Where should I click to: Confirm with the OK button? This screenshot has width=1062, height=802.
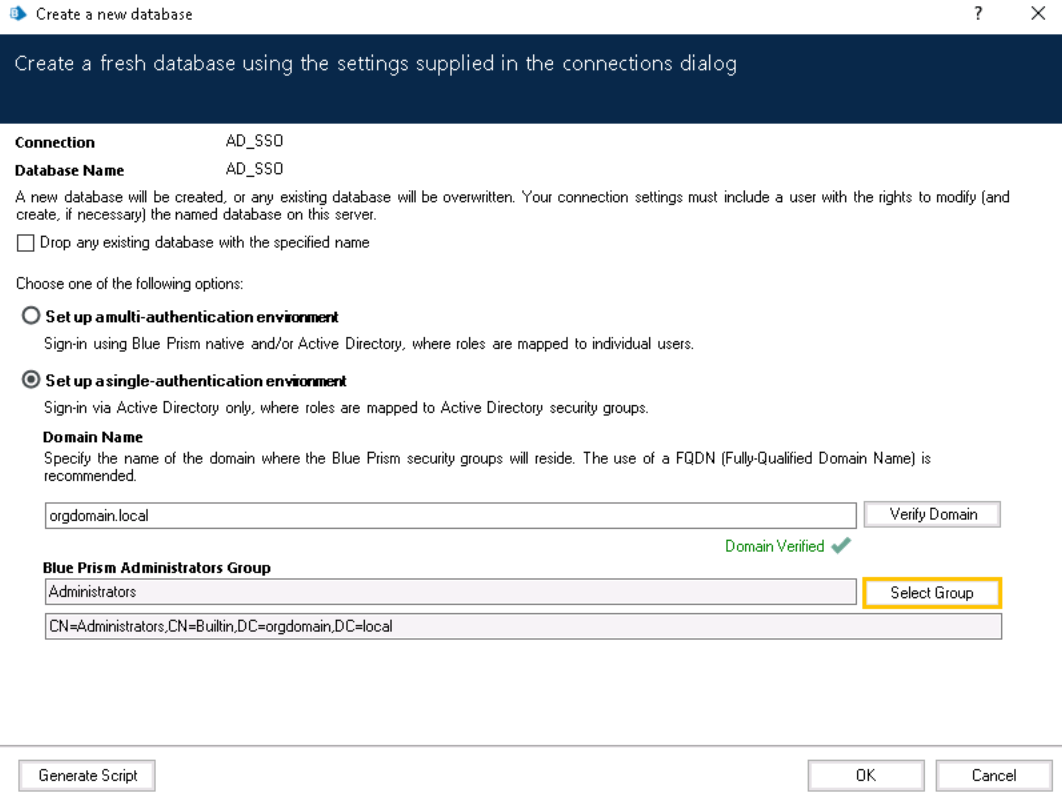(866, 776)
